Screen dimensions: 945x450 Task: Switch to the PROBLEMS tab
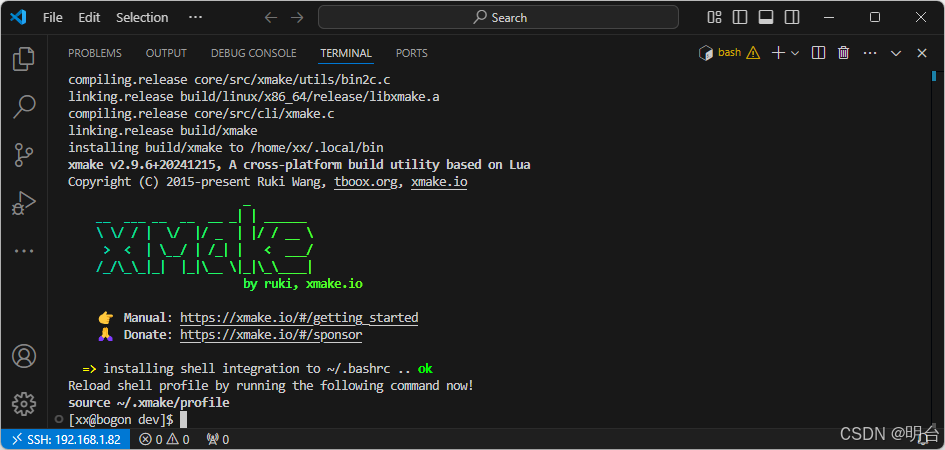(x=95, y=53)
